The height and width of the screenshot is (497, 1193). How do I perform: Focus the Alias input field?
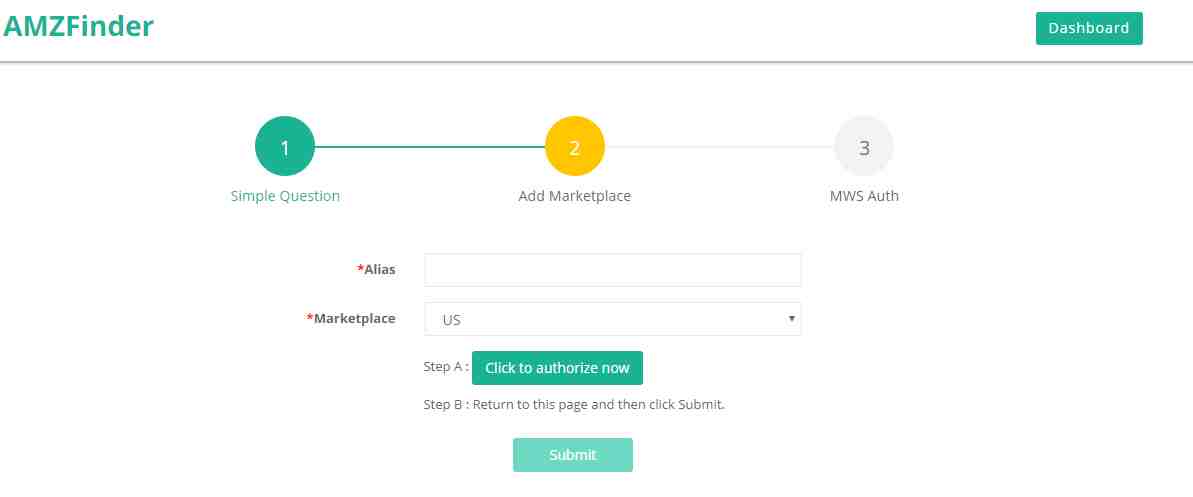pyautogui.click(x=612, y=269)
